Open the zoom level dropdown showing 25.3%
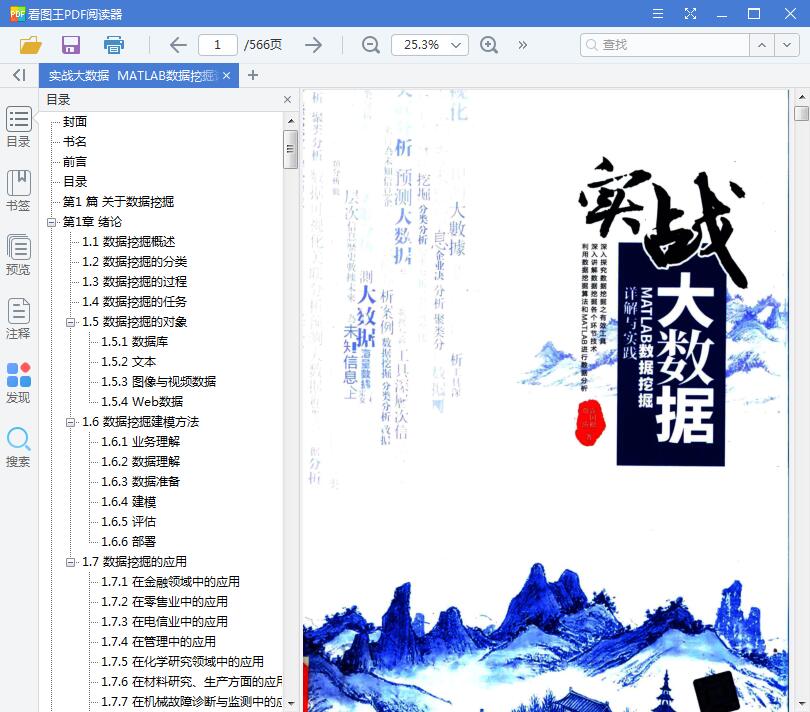 455,45
